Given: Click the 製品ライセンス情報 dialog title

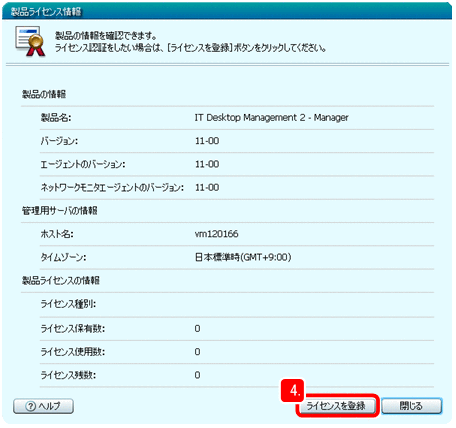Looking at the screenshot, I should pyautogui.click(x=46, y=12).
